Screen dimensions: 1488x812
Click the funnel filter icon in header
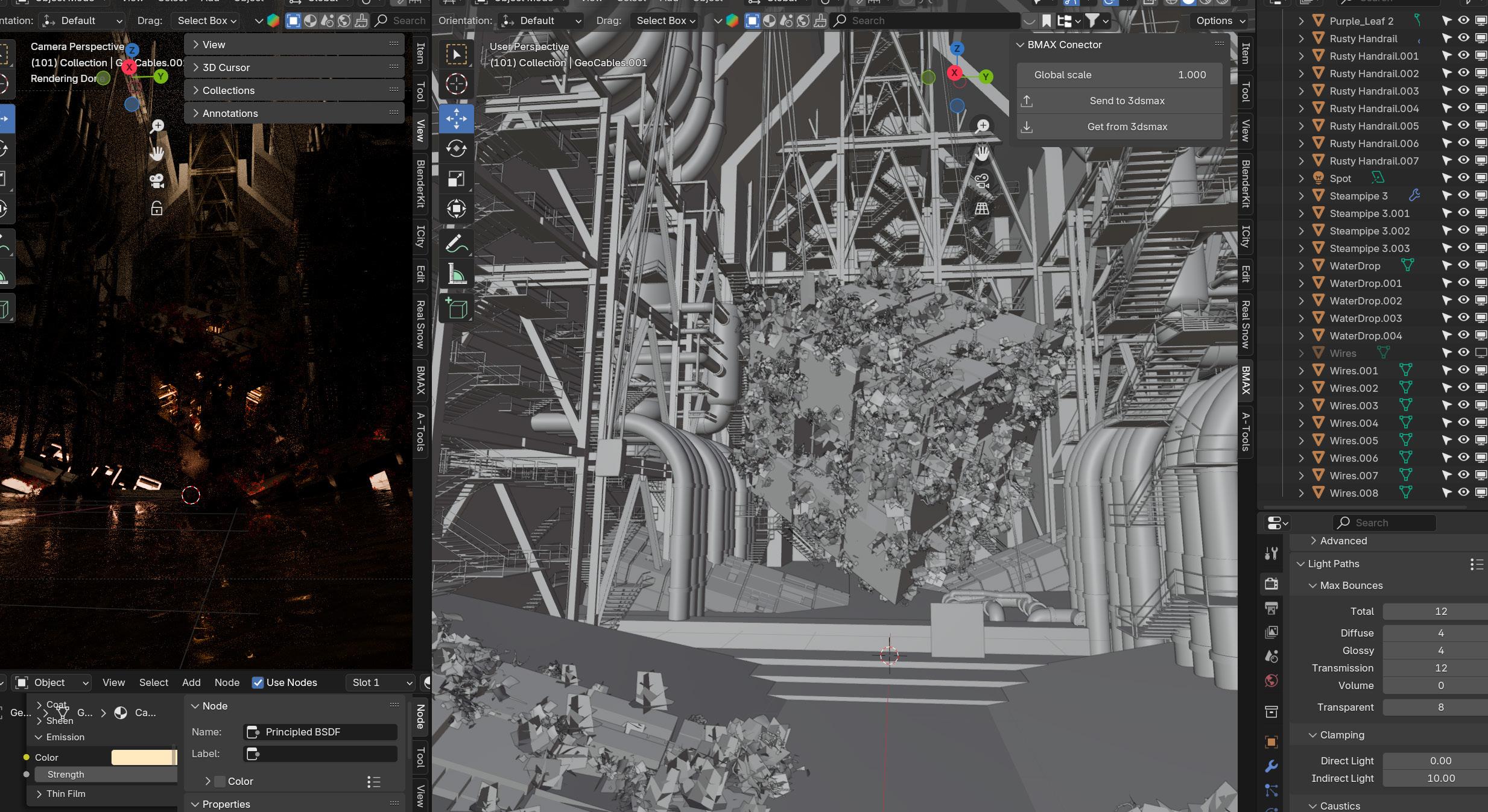tap(1092, 21)
